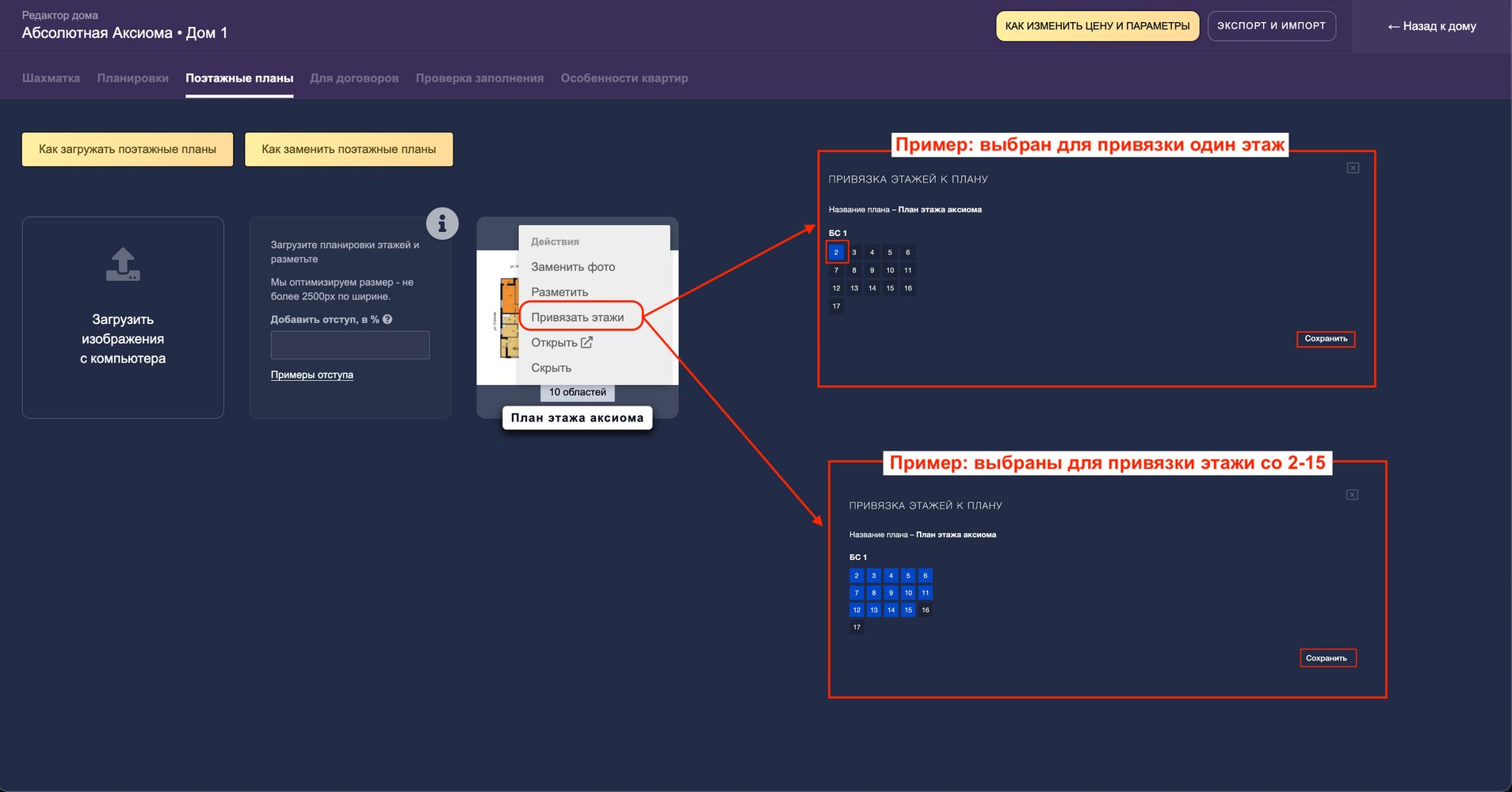Click the Как заменить поэтажные планы button

pos(349,149)
